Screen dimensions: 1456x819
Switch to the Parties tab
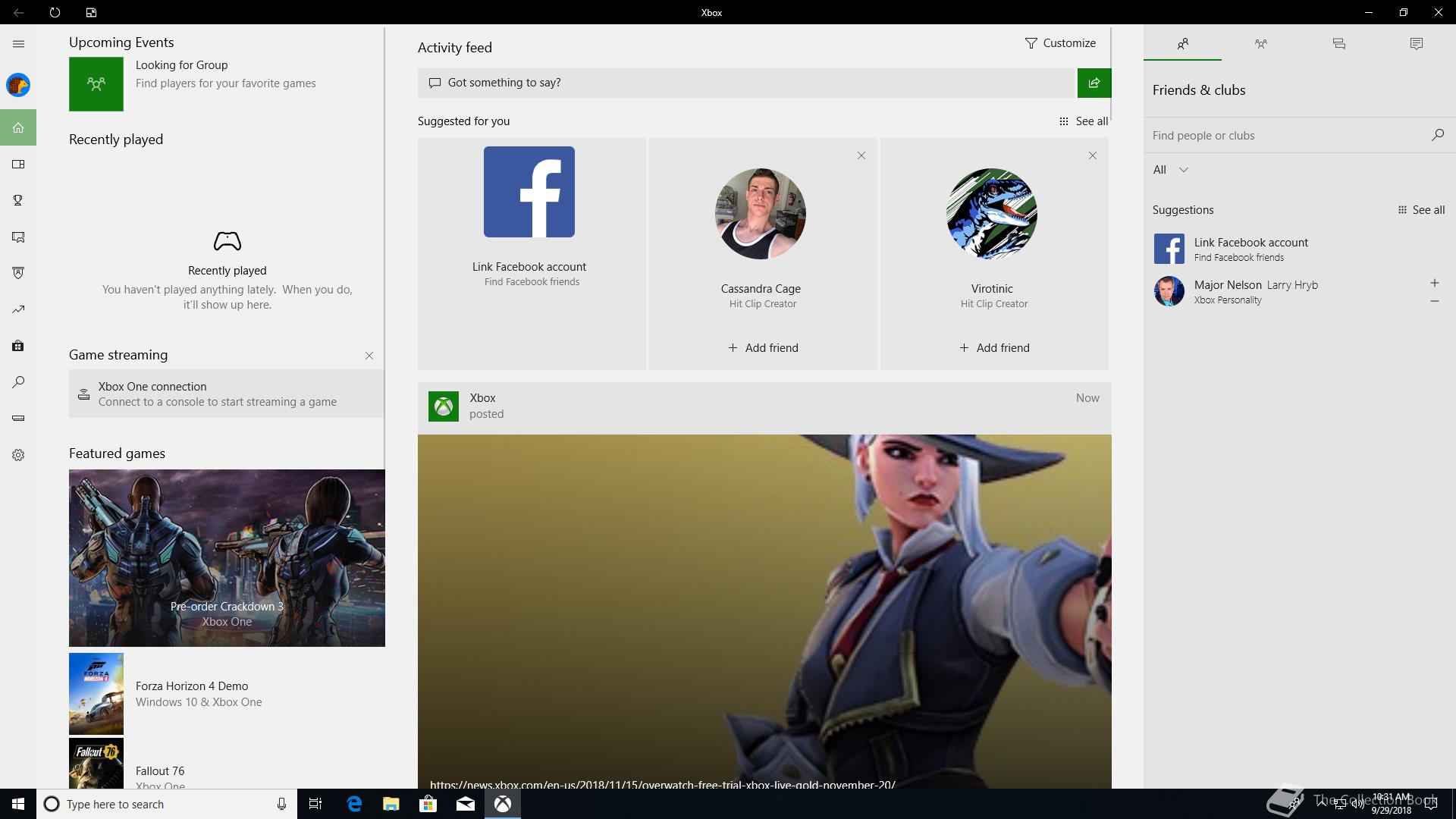point(1260,43)
